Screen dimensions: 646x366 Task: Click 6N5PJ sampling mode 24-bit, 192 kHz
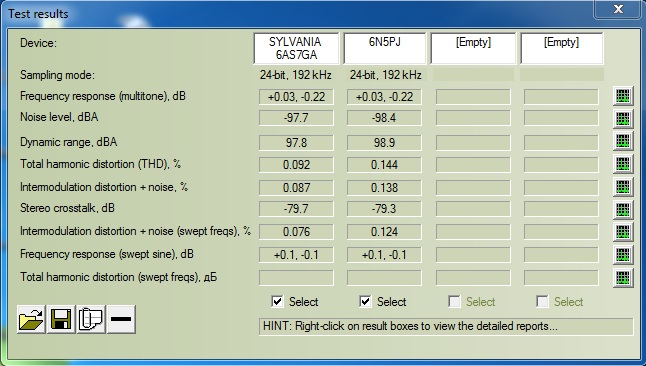point(386,75)
